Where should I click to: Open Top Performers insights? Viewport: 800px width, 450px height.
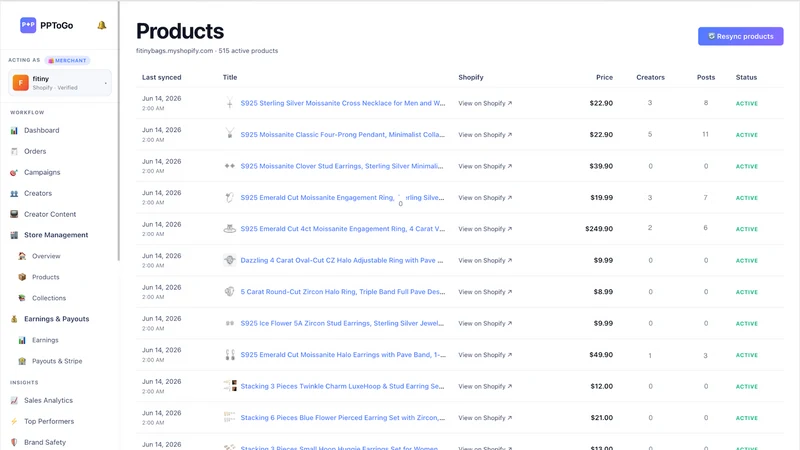coord(49,421)
